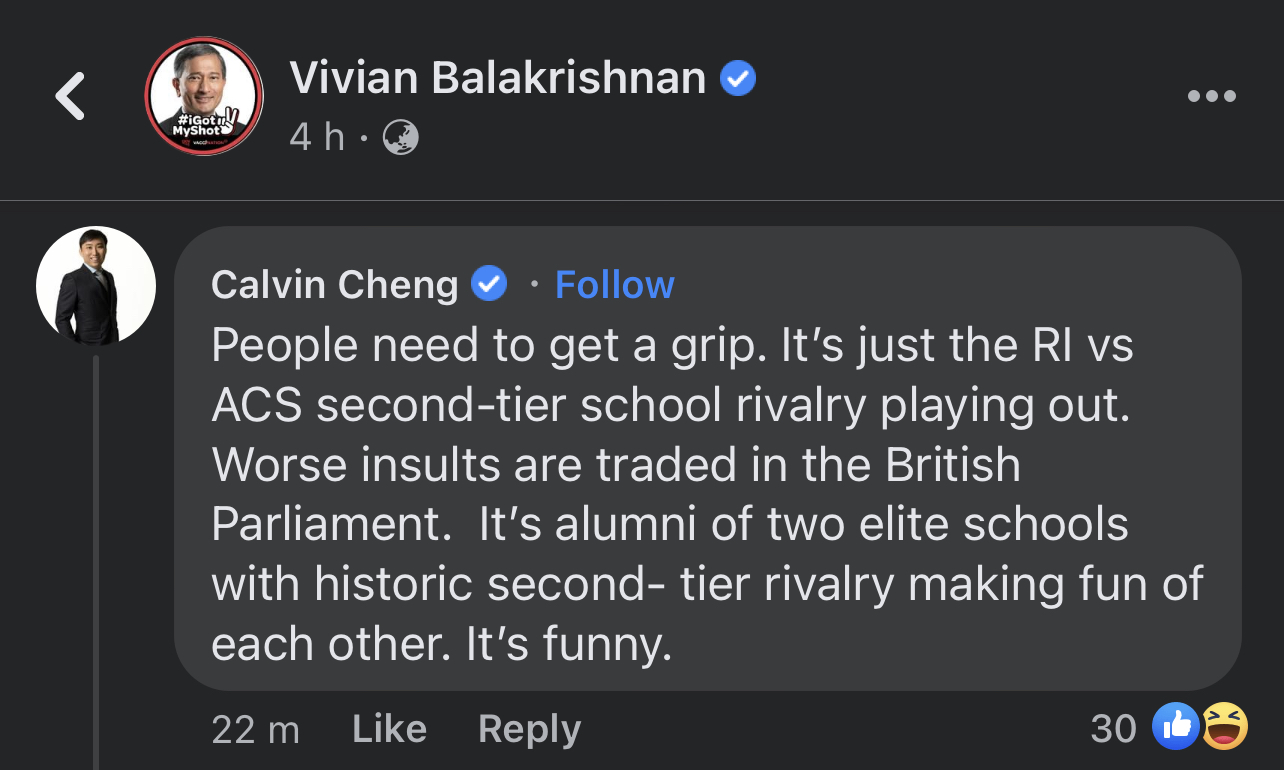The height and width of the screenshot is (770, 1284).
Task: Reply to Calvin Cheng's comment
Action: click(x=529, y=729)
